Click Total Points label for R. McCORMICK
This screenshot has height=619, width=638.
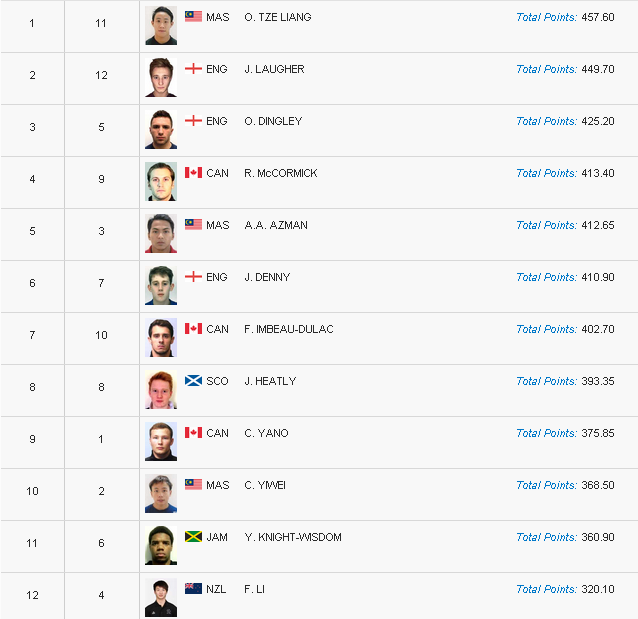(x=546, y=173)
